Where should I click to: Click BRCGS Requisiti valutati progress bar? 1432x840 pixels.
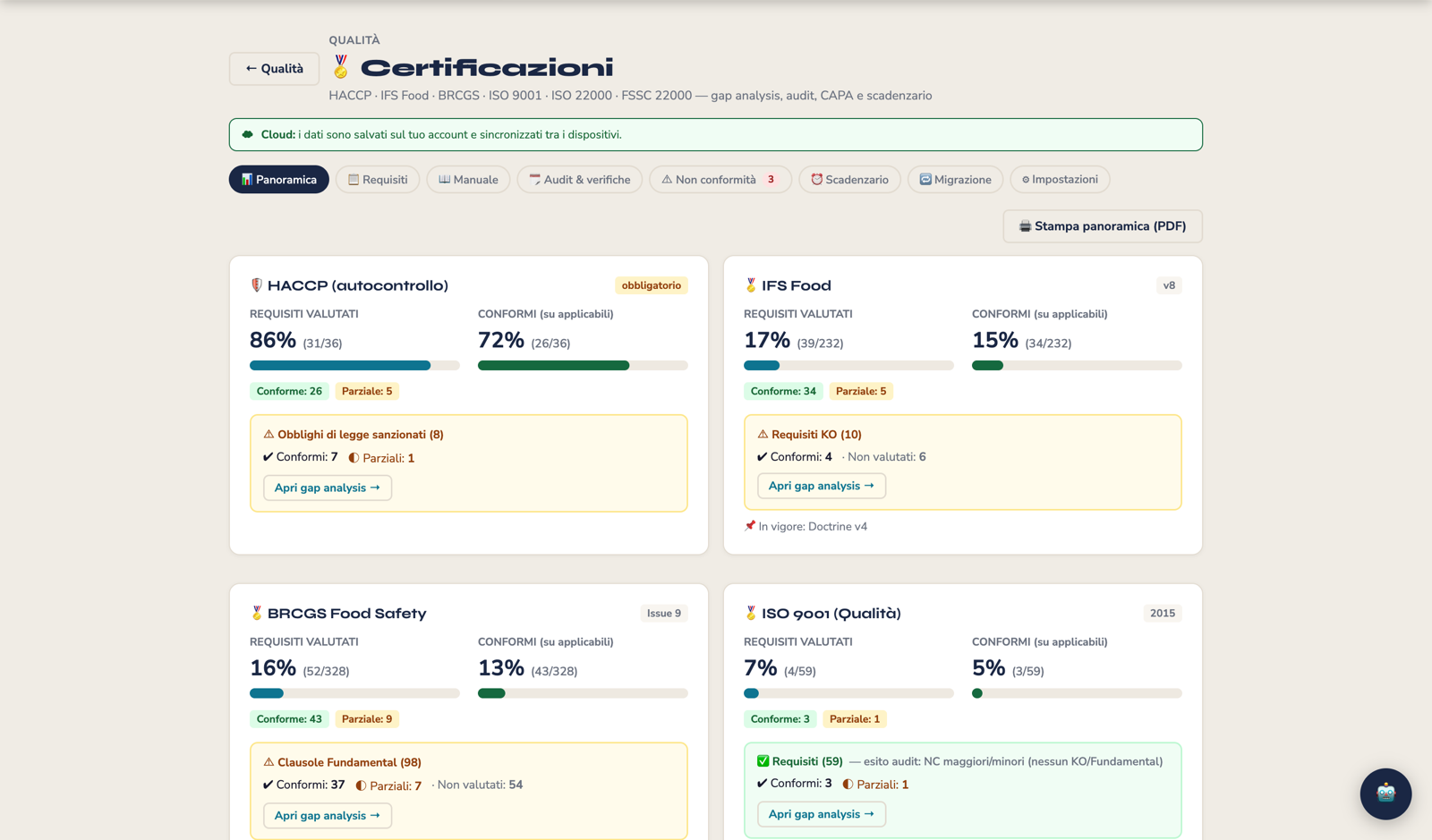354,693
